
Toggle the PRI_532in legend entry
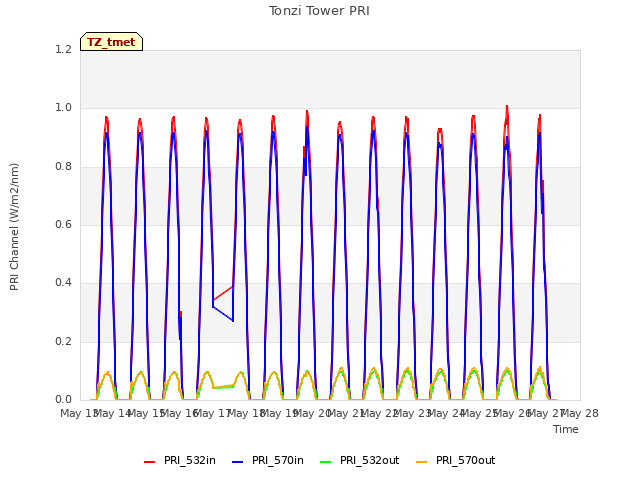point(180,460)
